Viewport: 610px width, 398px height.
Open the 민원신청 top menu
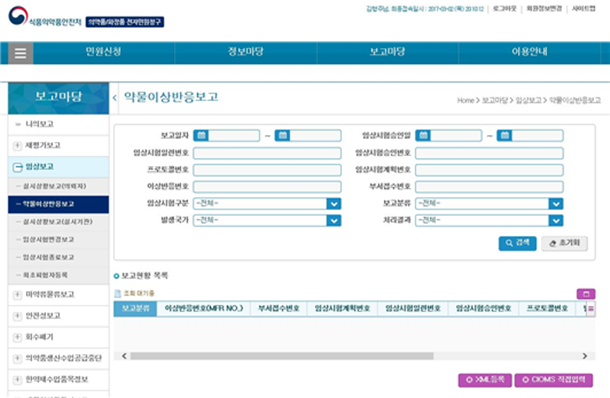coord(103,52)
